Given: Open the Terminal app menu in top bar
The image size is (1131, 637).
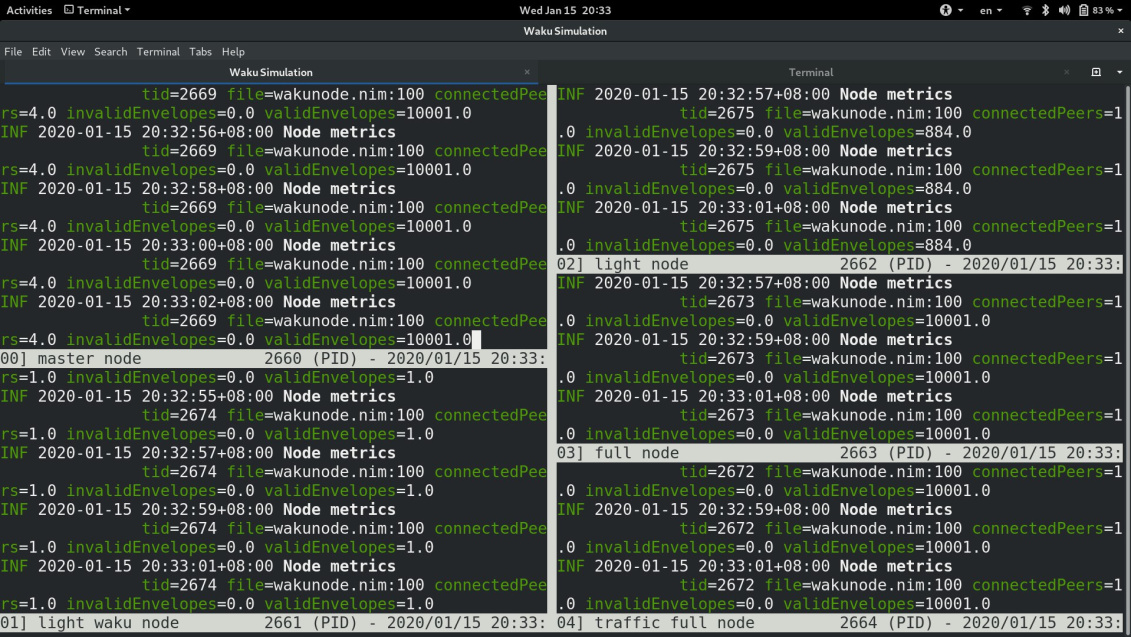Looking at the screenshot, I should [x=97, y=10].
